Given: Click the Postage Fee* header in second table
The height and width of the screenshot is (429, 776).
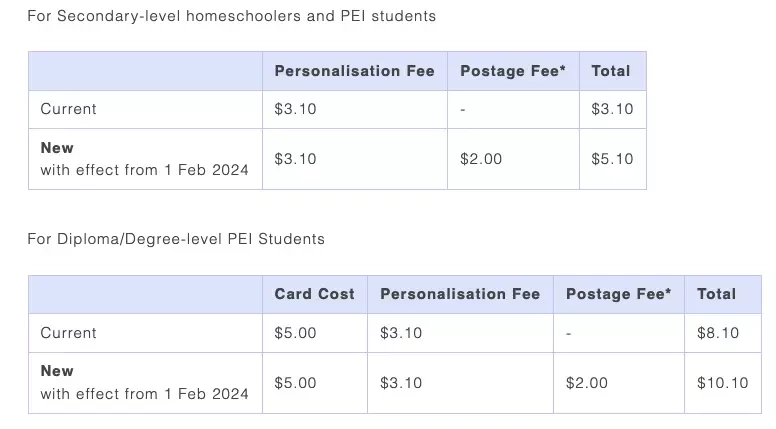Looking at the screenshot, I should tap(619, 294).
